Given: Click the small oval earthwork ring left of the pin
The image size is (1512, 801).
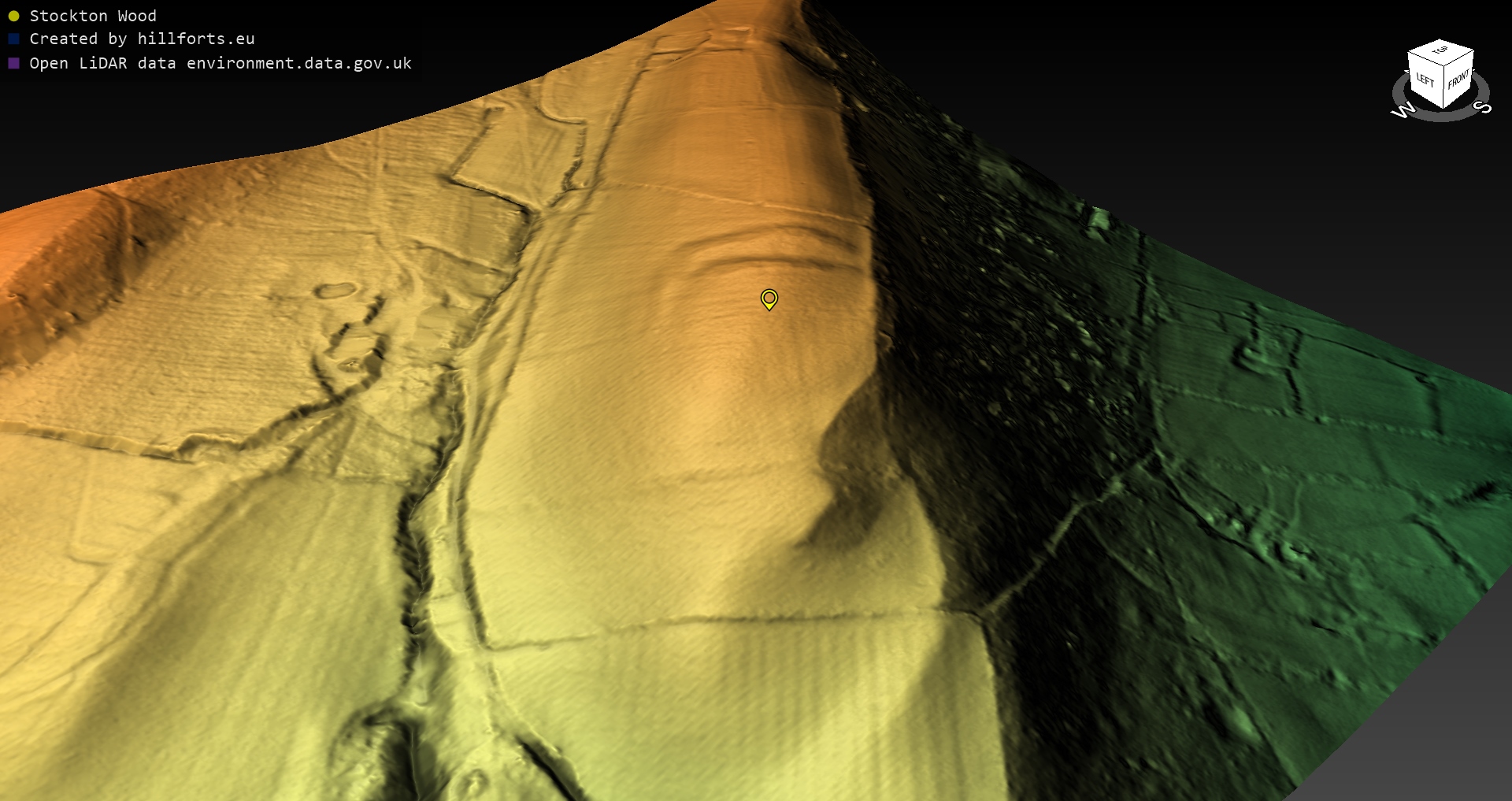Looking at the screenshot, I should [x=335, y=291].
